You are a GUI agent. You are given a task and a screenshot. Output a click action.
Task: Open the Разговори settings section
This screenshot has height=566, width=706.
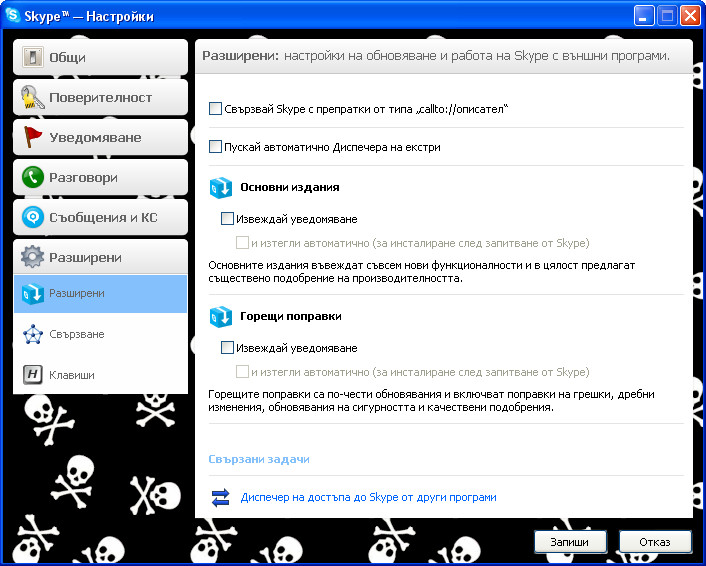pos(100,177)
